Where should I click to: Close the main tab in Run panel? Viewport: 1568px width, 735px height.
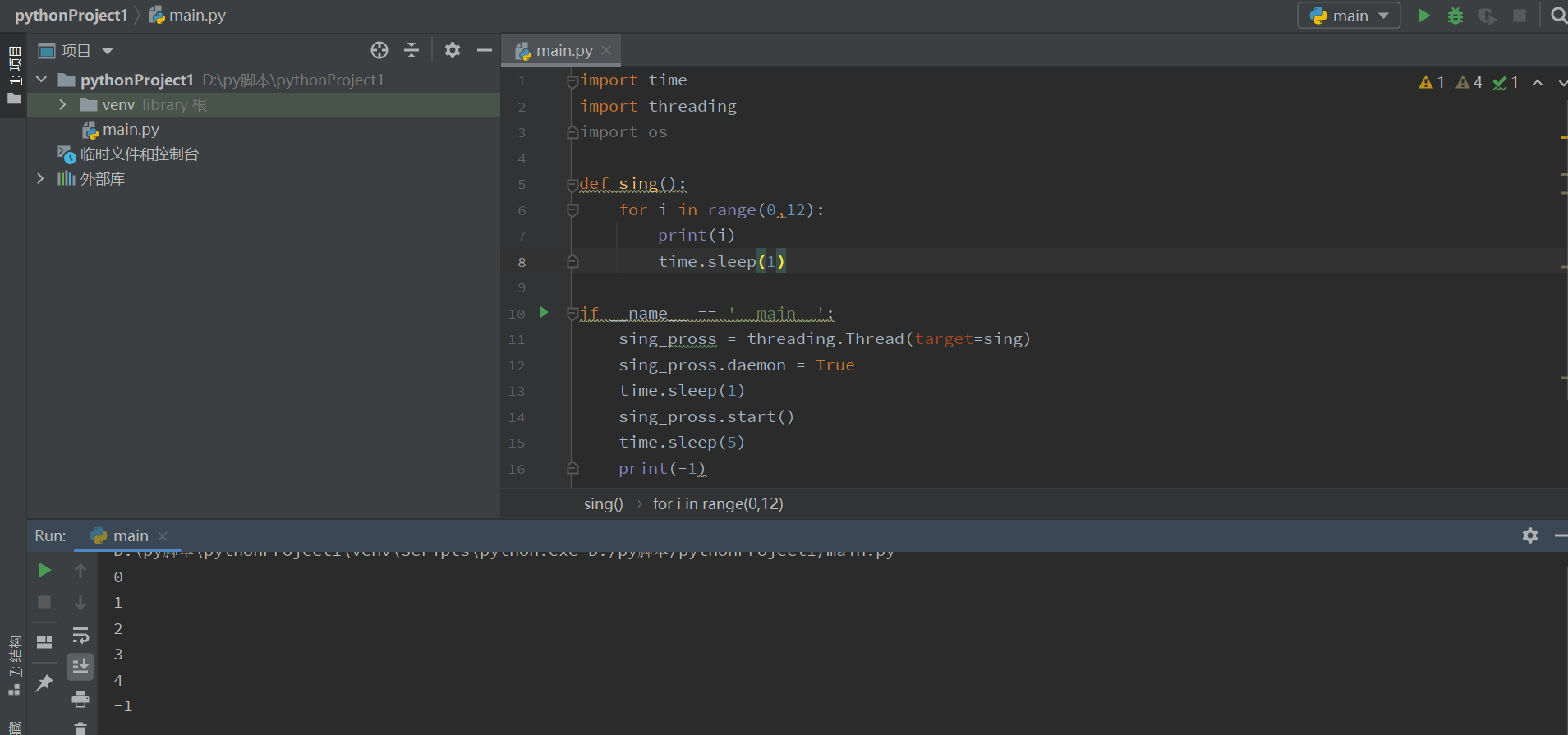coord(163,536)
